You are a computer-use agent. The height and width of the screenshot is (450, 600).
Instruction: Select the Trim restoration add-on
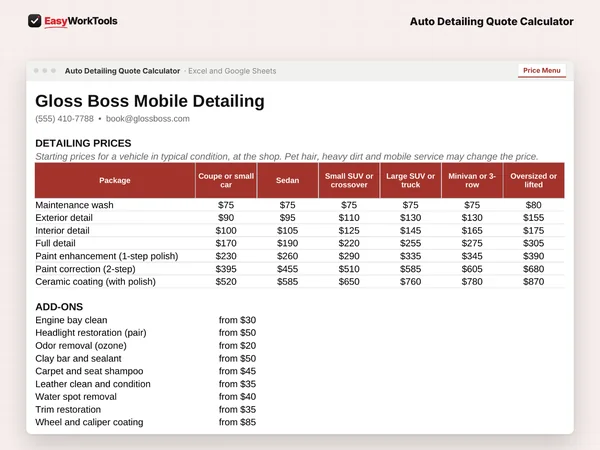tap(68, 409)
